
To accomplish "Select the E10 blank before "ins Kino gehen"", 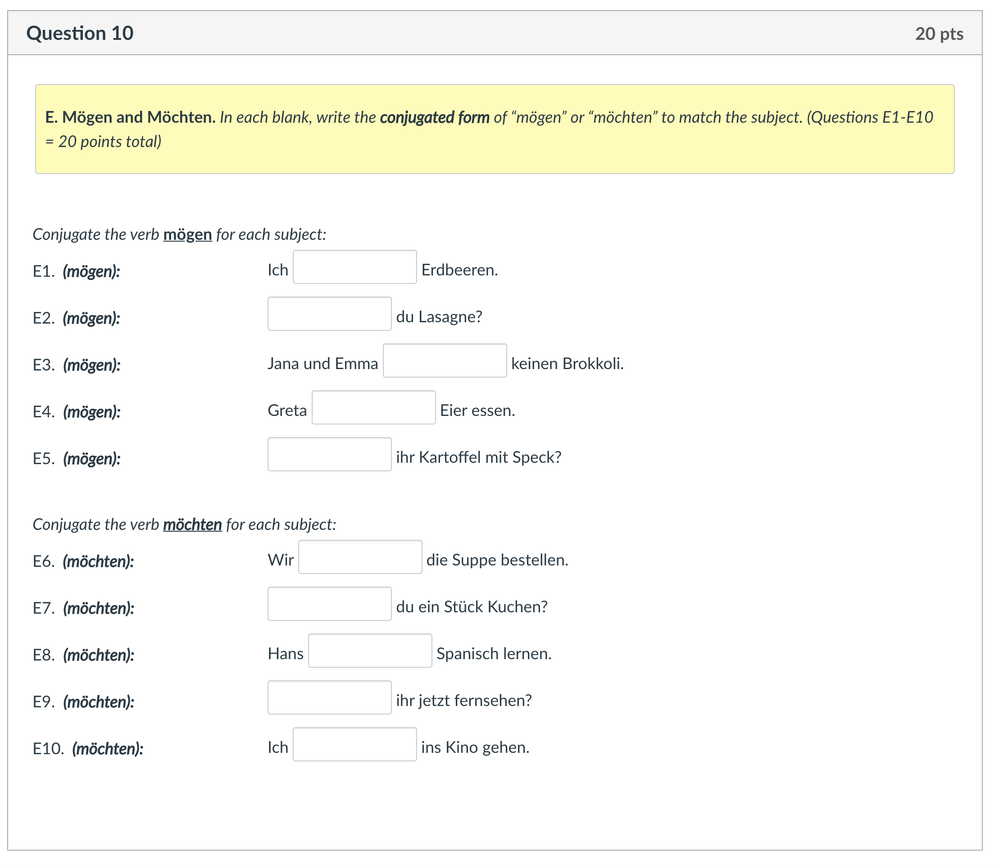I will 354,746.
